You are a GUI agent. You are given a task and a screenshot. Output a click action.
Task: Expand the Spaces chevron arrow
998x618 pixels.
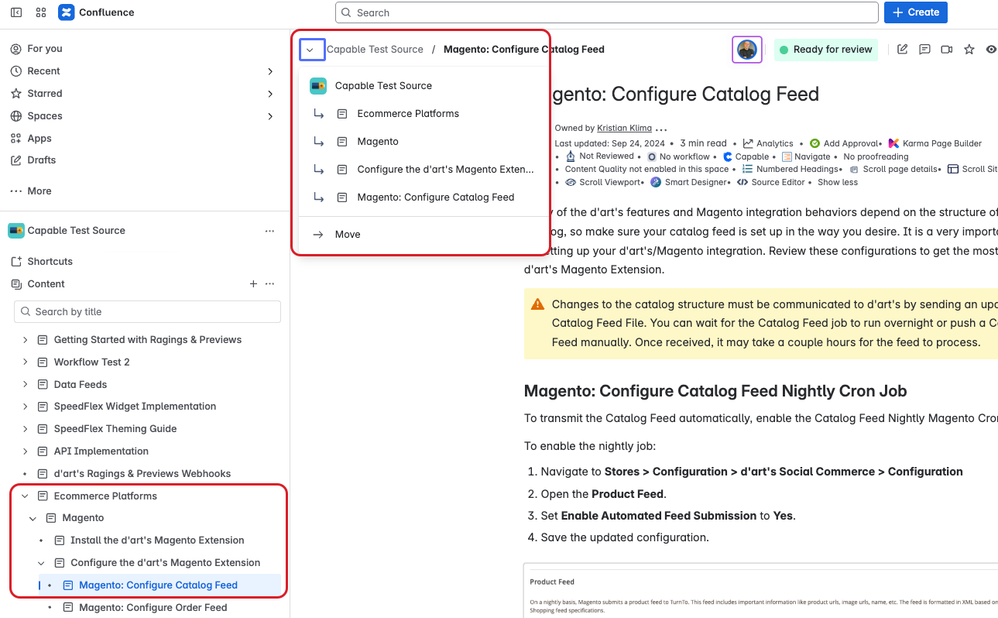pos(270,116)
